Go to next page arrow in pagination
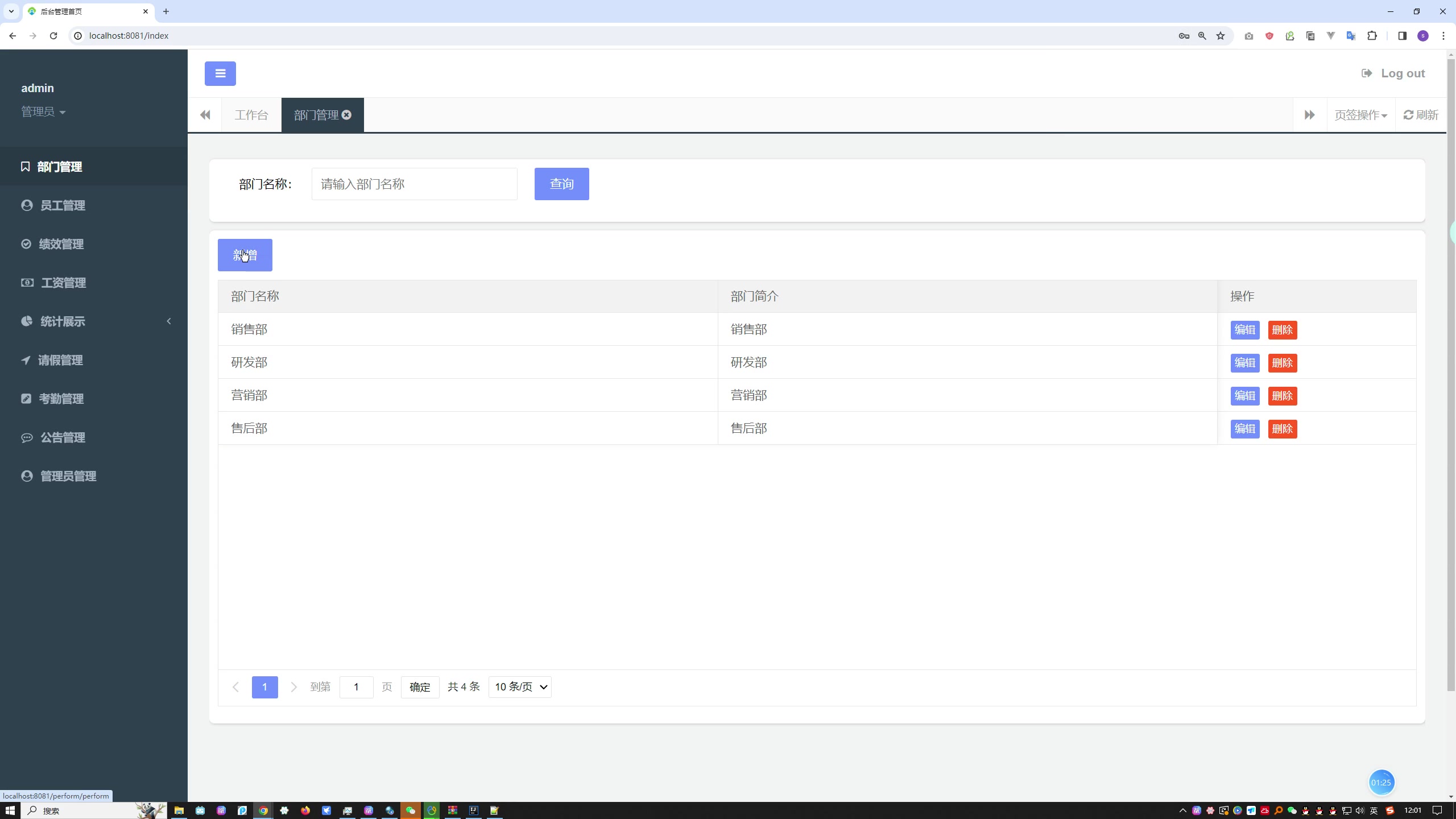1456x819 pixels. (x=293, y=687)
